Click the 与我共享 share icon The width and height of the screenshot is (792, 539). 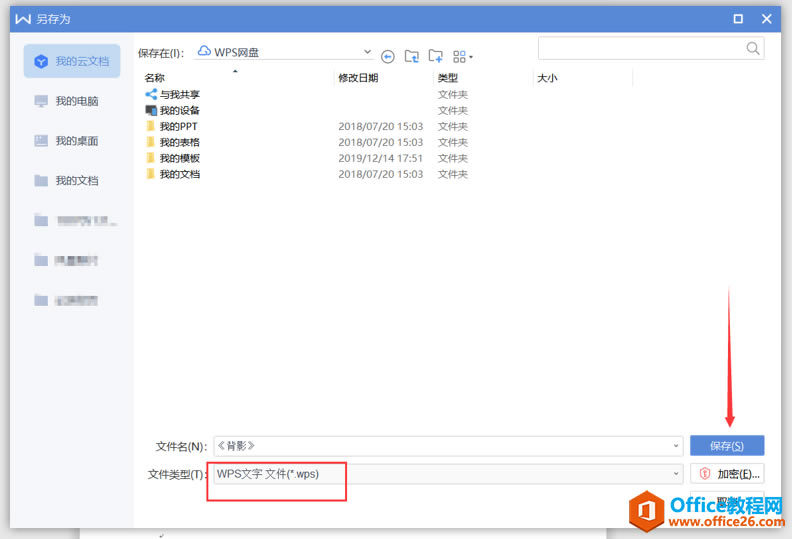(151, 94)
